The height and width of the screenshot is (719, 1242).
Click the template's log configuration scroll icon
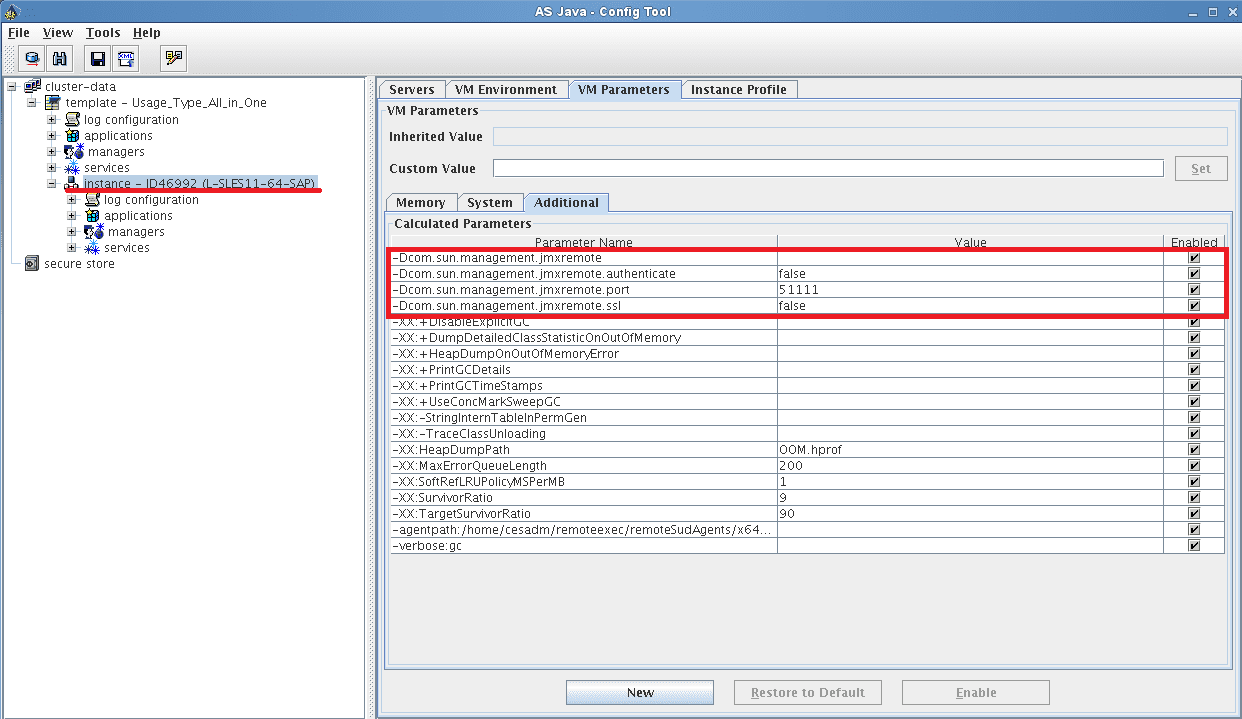click(72, 119)
